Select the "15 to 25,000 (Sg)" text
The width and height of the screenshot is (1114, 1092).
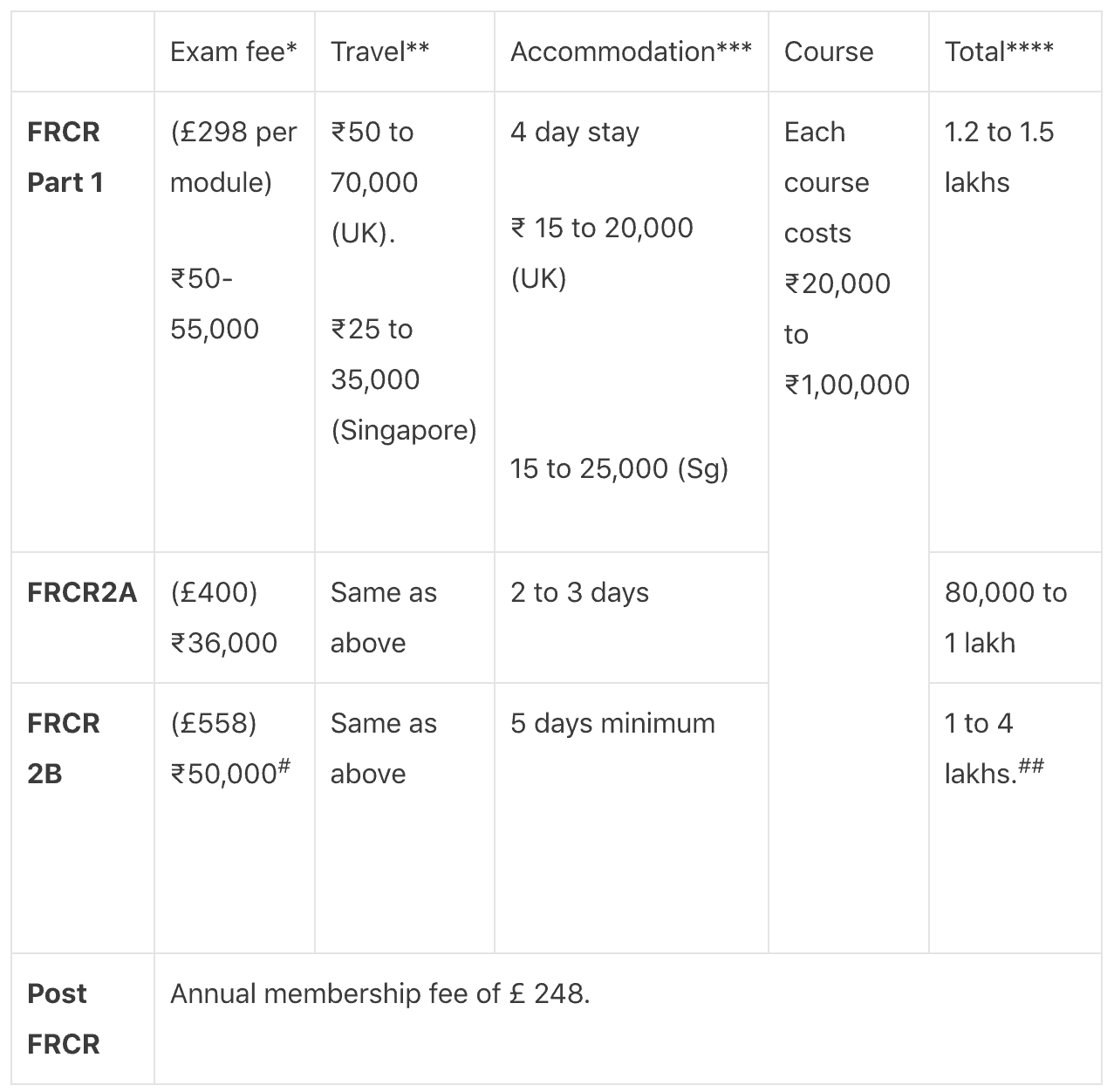[619, 469]
